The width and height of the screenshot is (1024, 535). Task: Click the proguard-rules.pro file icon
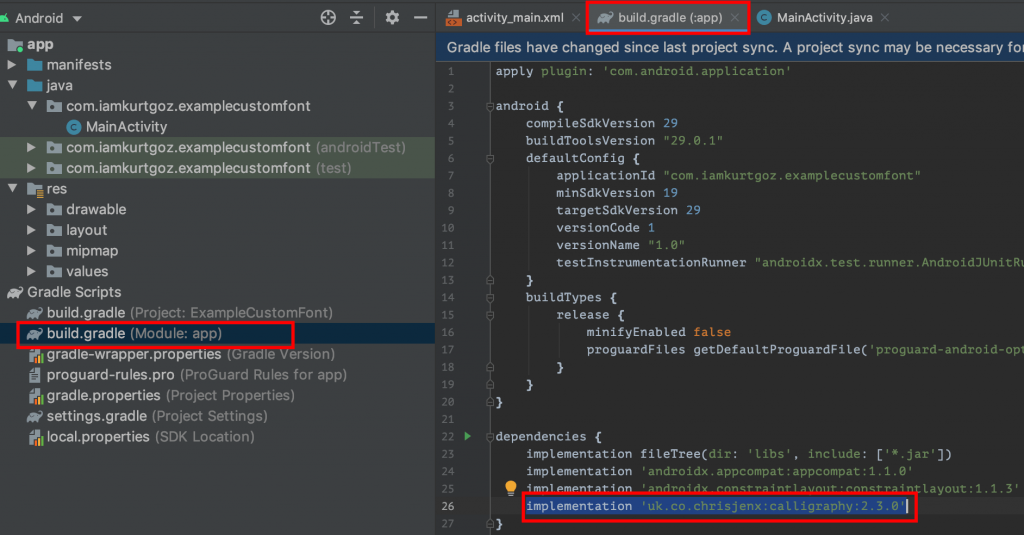[35, 375]
